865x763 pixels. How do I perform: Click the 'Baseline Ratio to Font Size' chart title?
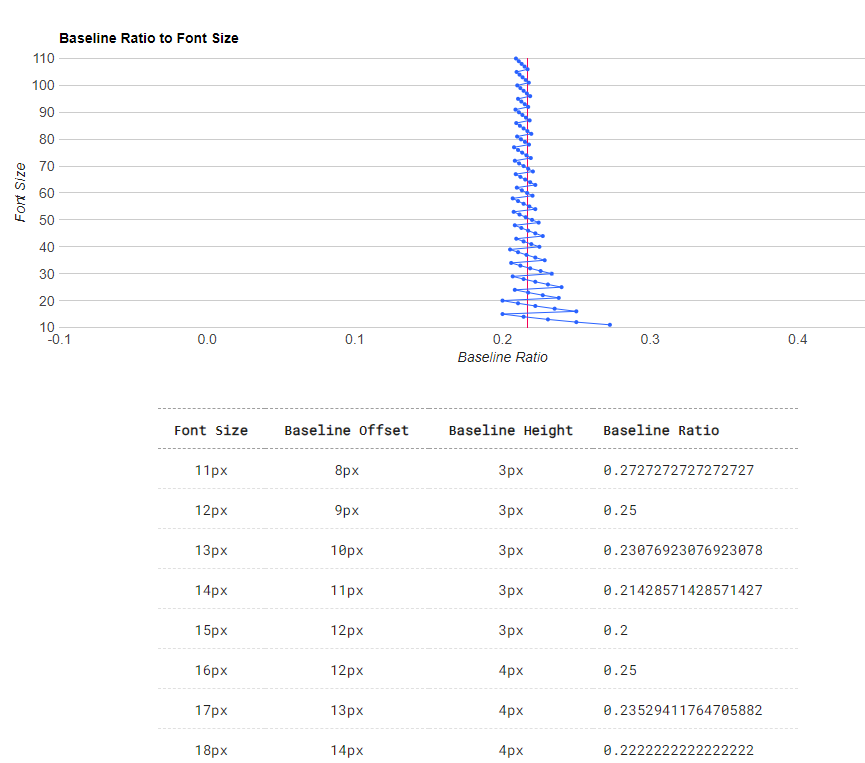click(x=148, y=38)
